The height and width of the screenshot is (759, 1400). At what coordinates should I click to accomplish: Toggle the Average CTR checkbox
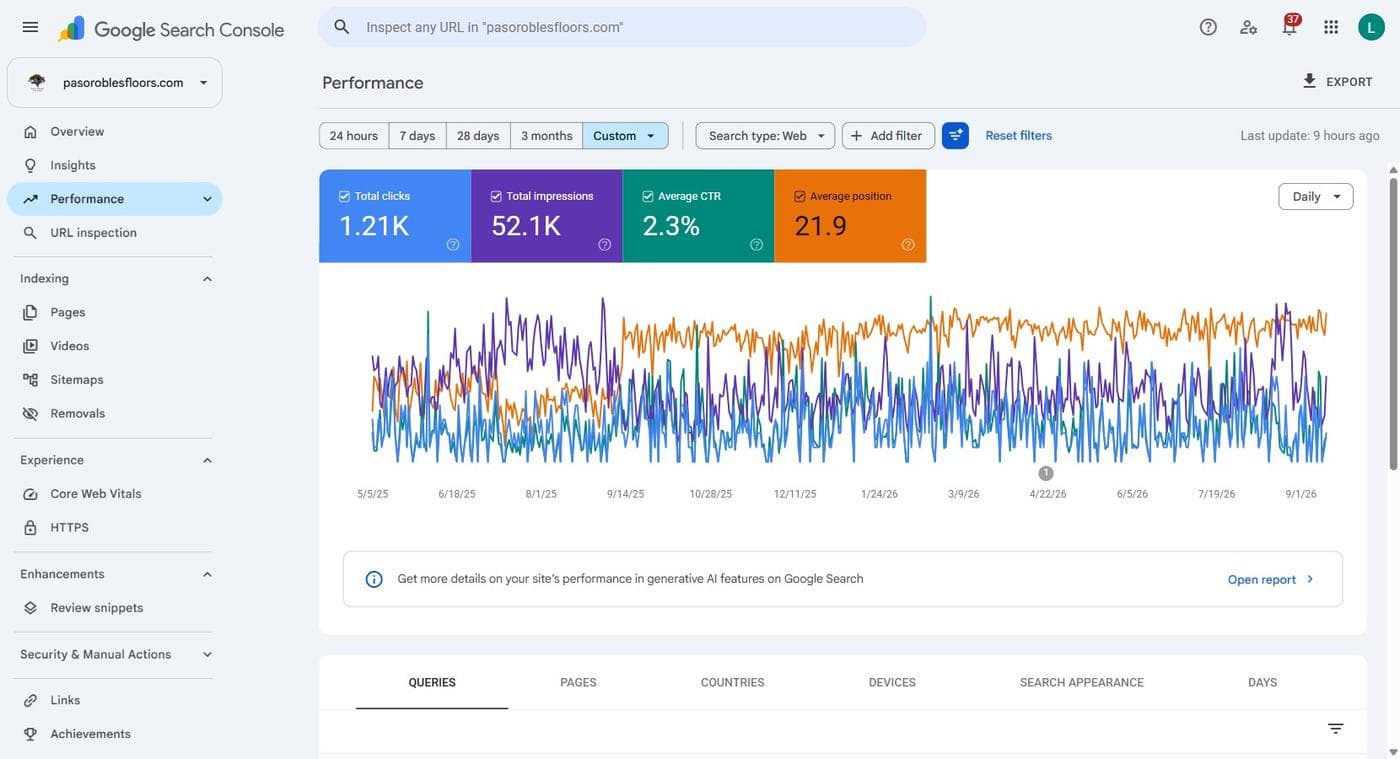(x=648, y=196)
